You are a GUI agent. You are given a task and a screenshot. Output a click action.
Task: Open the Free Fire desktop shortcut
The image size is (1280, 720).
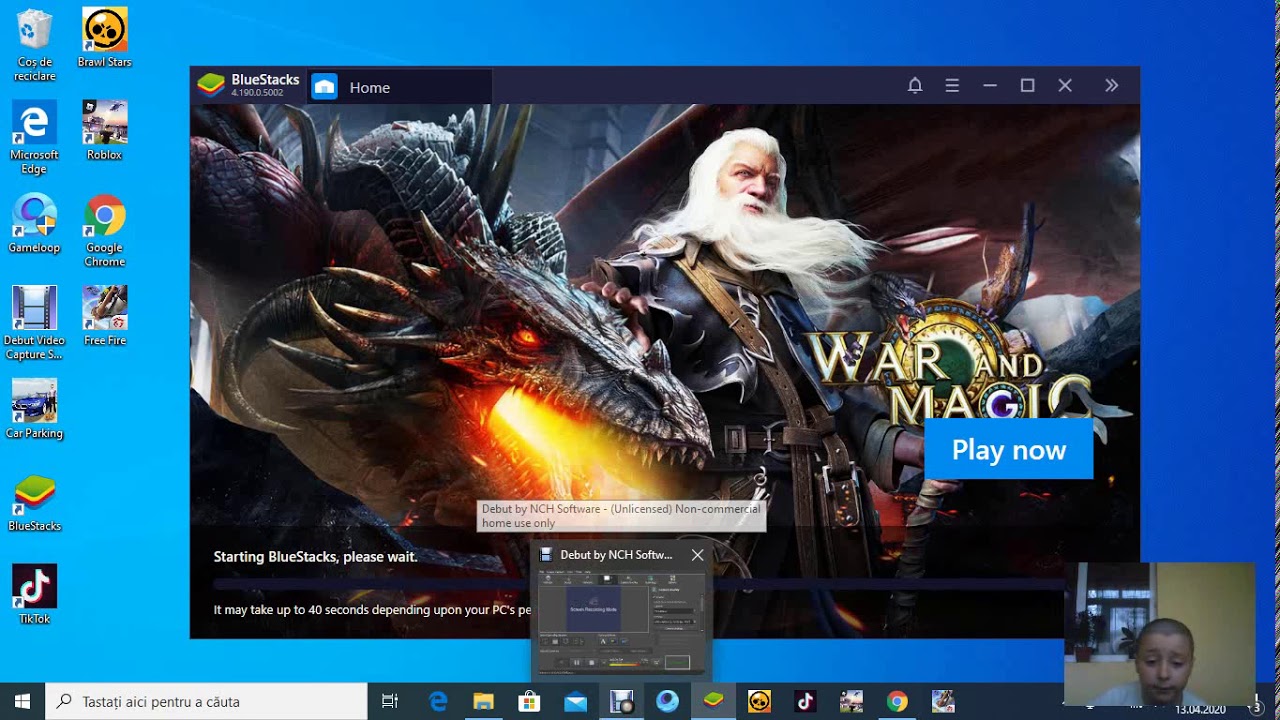(x=104, y=316)
